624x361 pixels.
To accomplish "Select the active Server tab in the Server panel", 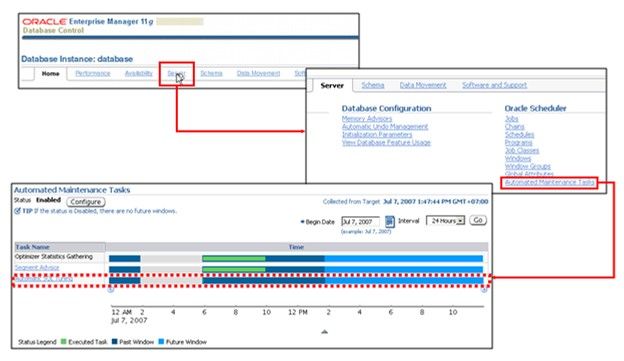I will point(332,85).
